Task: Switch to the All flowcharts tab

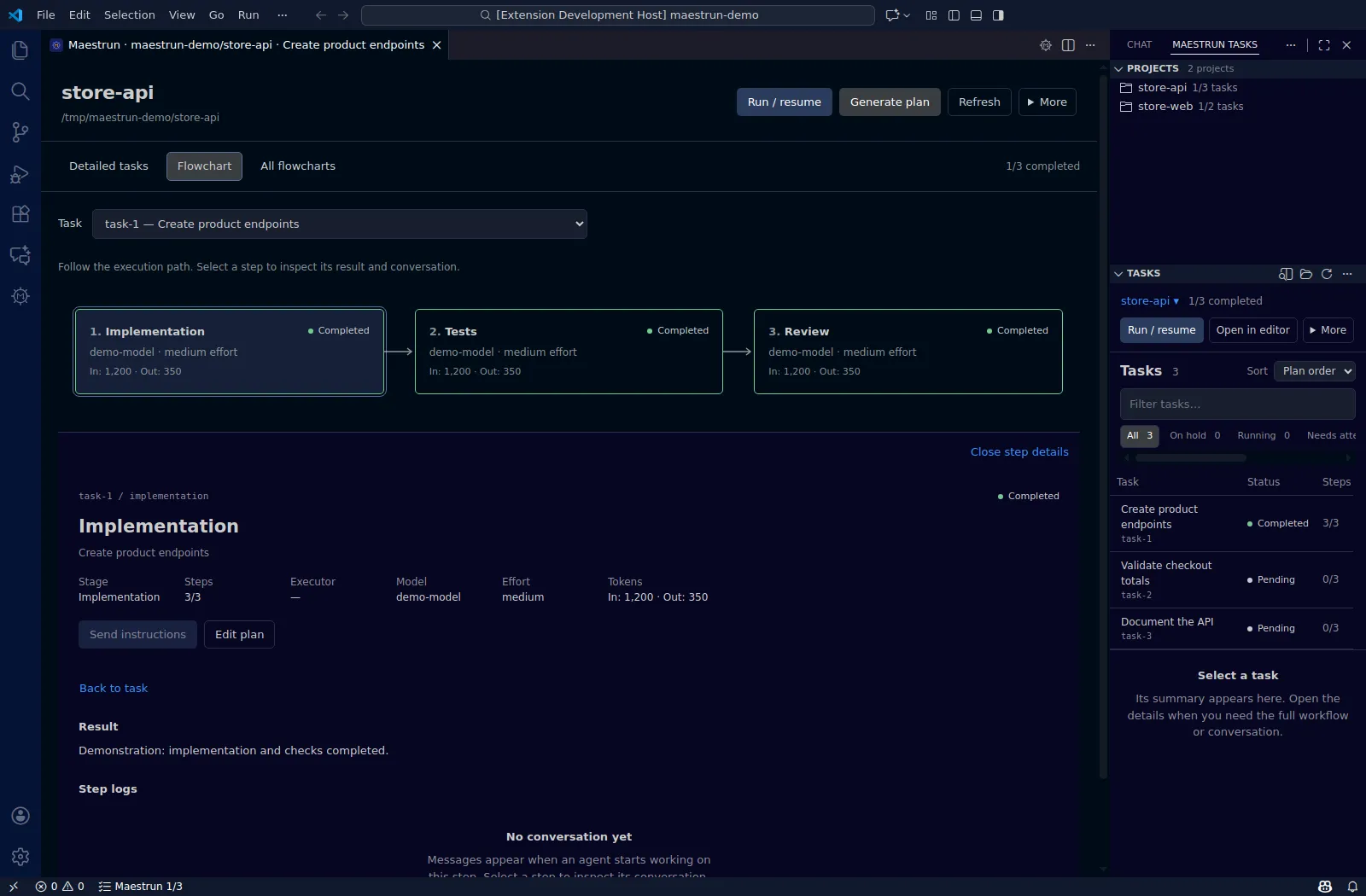Action: [x=298, y=166]
